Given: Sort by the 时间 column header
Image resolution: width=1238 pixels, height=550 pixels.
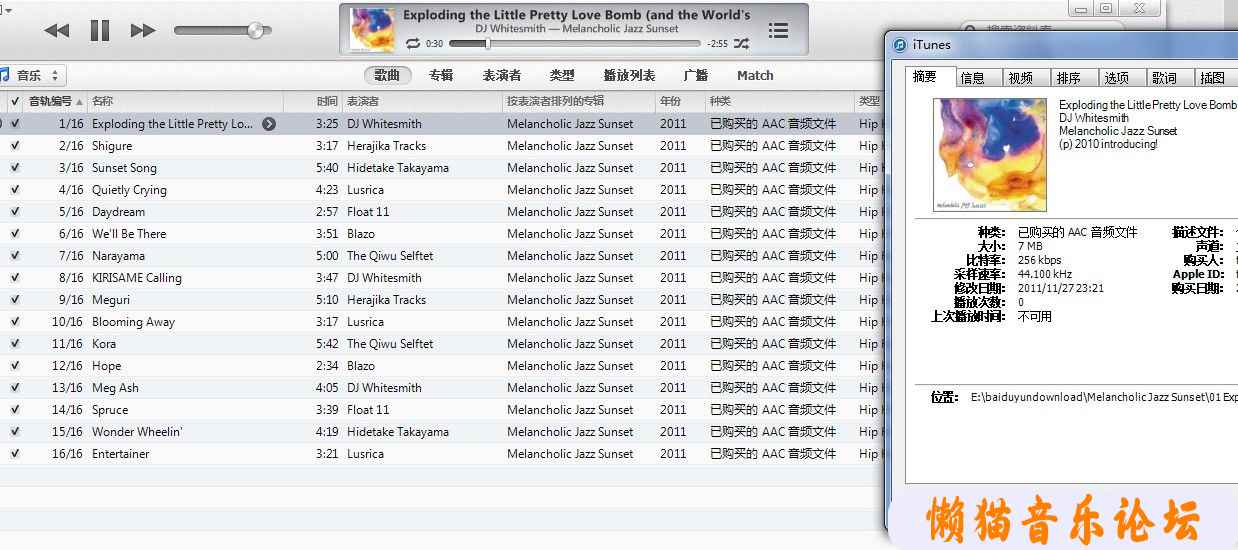Looking at the screenshot, I should (313, 101).
